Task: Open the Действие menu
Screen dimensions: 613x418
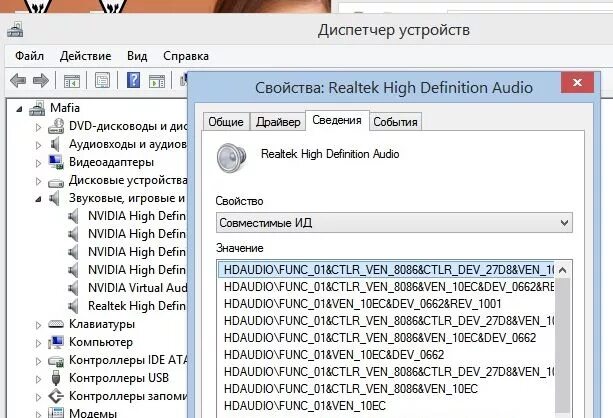Action: (85, 56)
